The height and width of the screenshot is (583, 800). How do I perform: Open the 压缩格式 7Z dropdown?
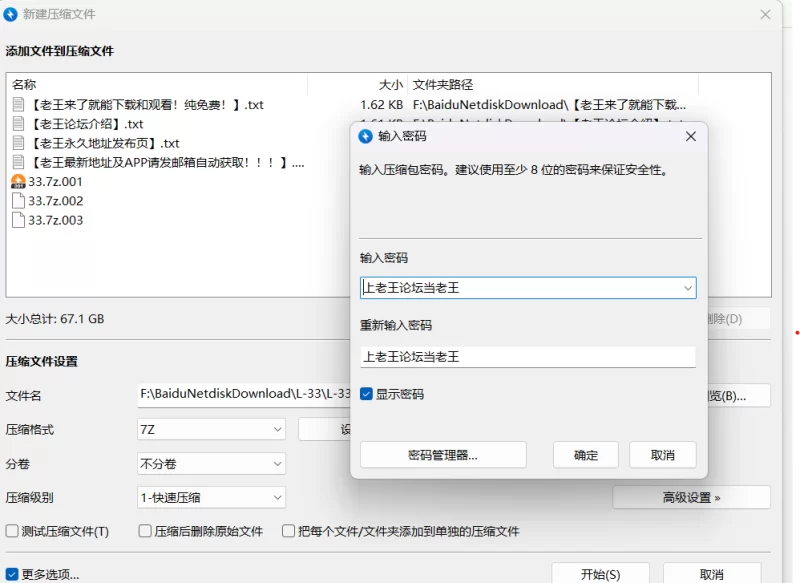click(277, 430)
